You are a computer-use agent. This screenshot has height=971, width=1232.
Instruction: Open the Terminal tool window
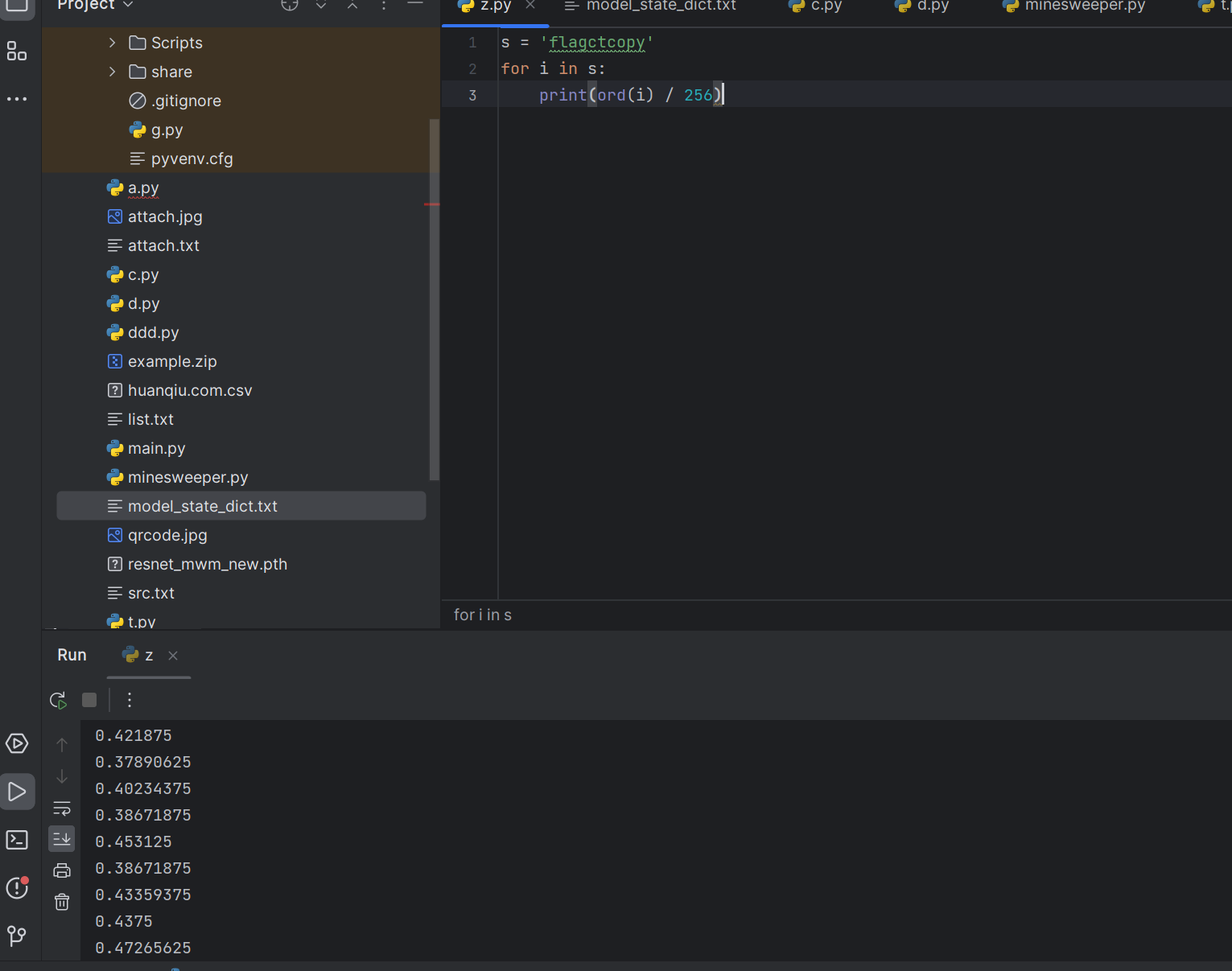pyautogui.click(x=17, y=840)
